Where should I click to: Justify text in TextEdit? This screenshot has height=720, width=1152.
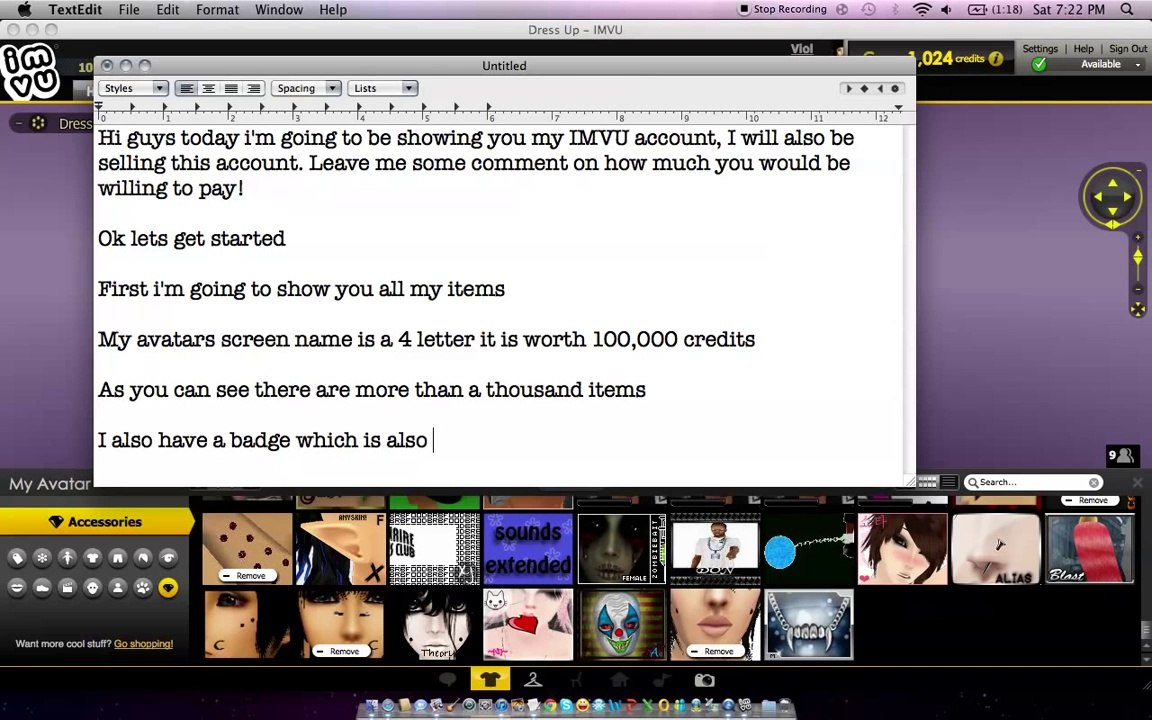point(231,88)
